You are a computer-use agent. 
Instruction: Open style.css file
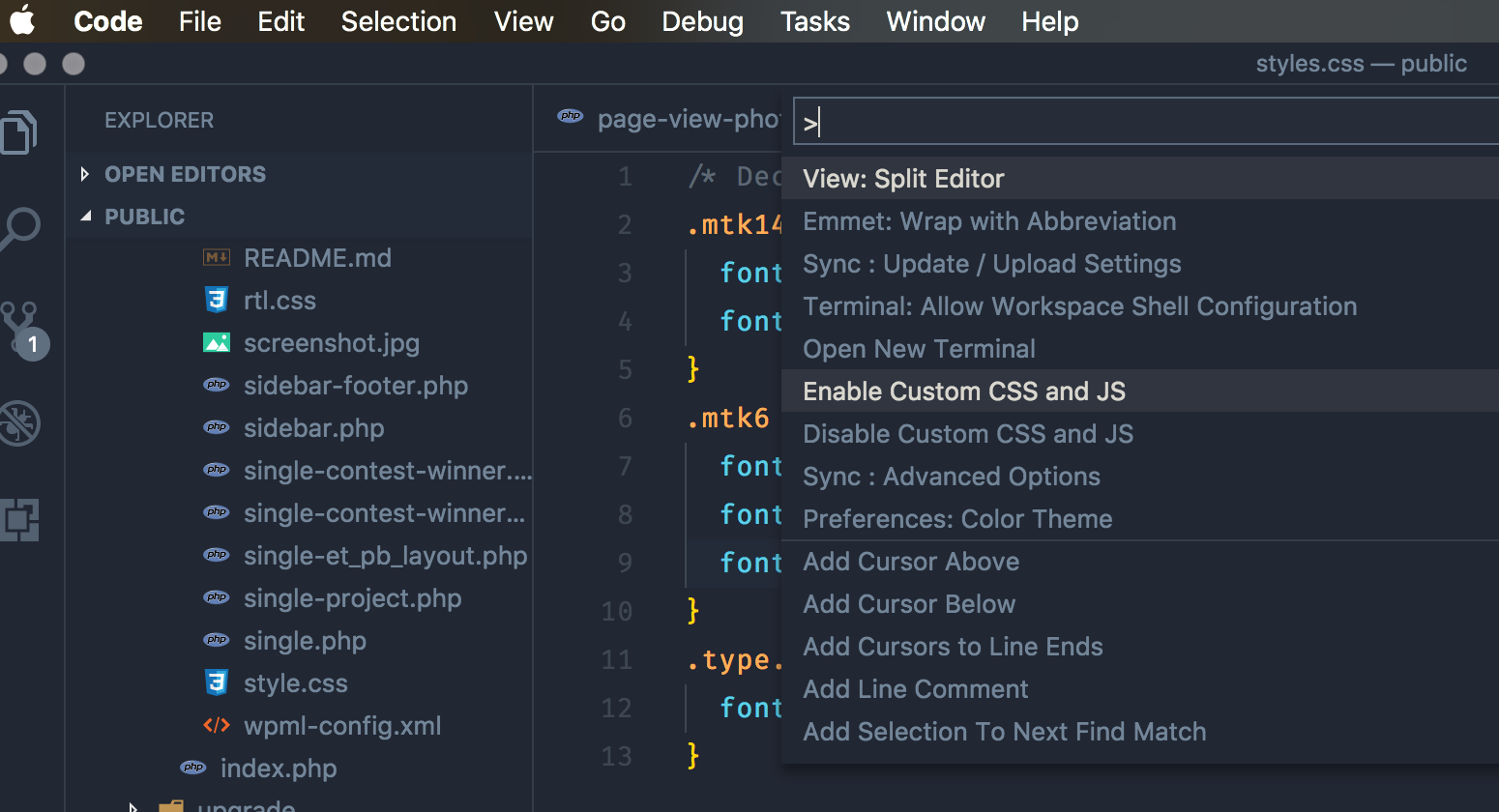point(296,683)
